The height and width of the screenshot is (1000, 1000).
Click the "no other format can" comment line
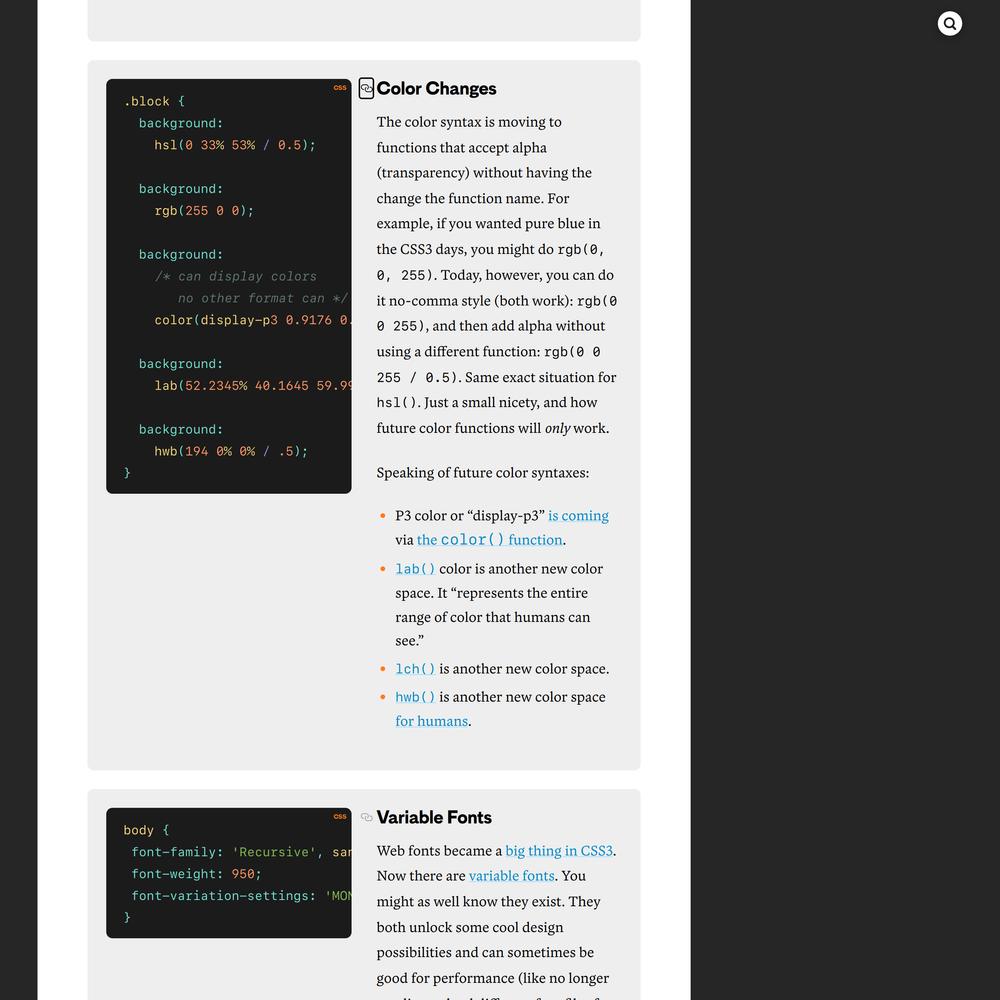coord(263,298)
